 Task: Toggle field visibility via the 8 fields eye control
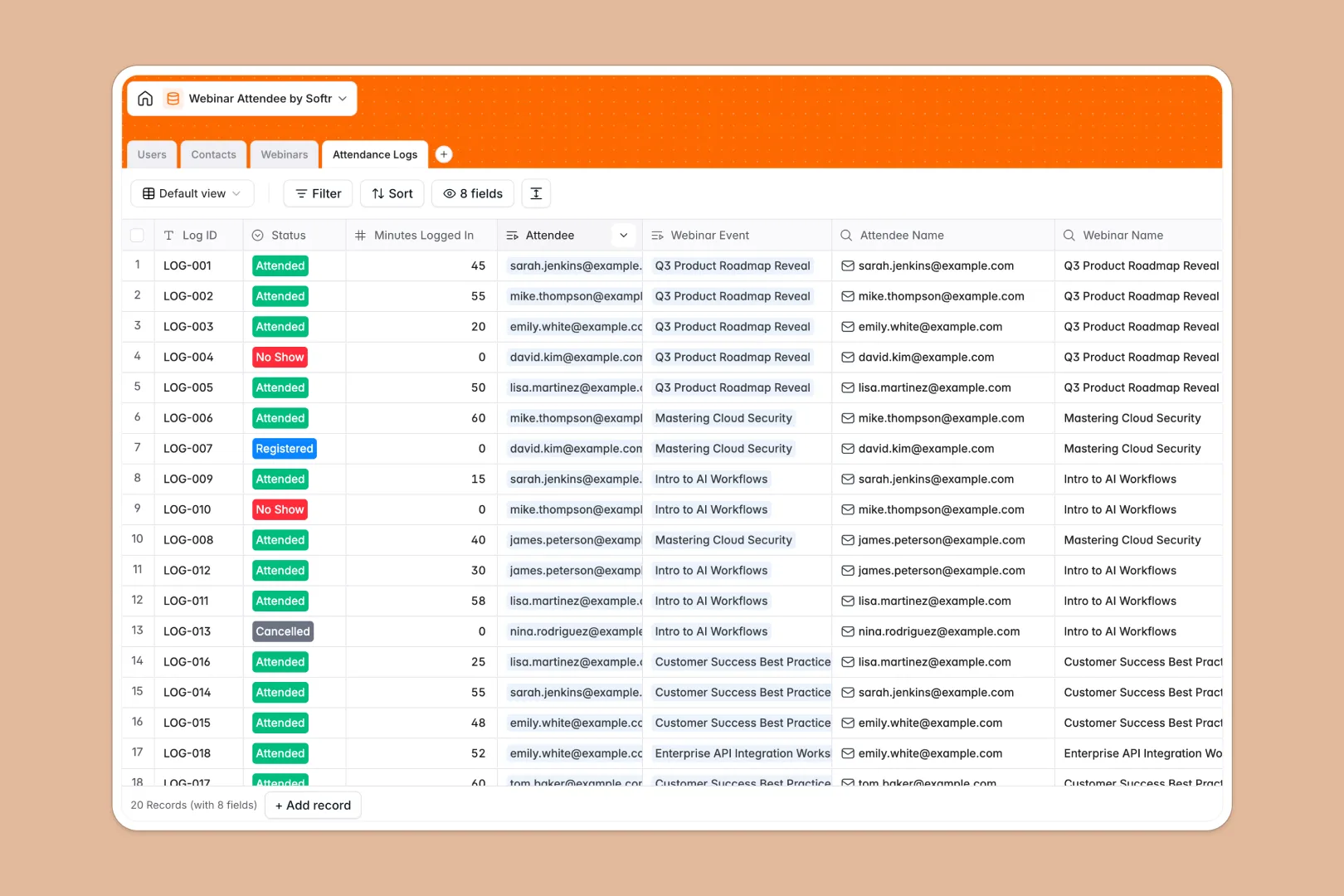472,193
